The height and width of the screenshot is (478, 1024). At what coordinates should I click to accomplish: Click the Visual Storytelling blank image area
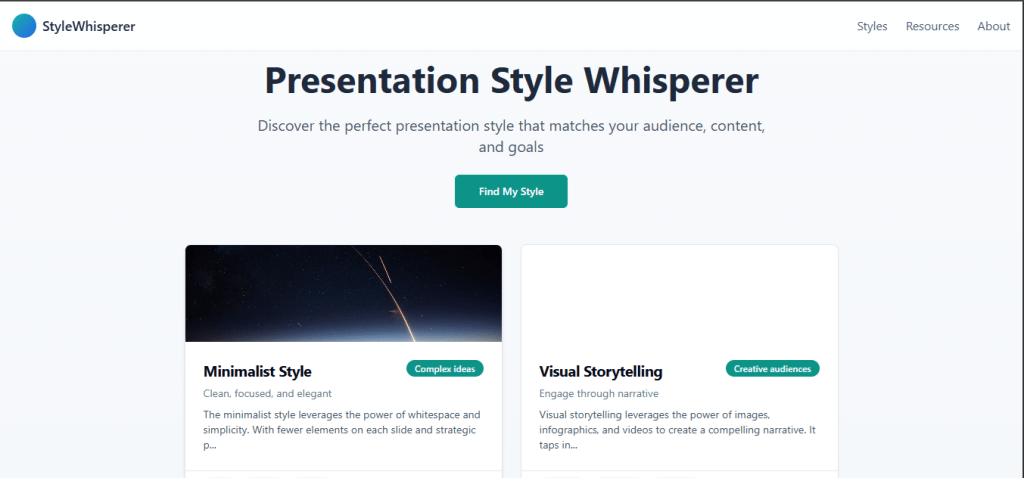coord(679,293)
